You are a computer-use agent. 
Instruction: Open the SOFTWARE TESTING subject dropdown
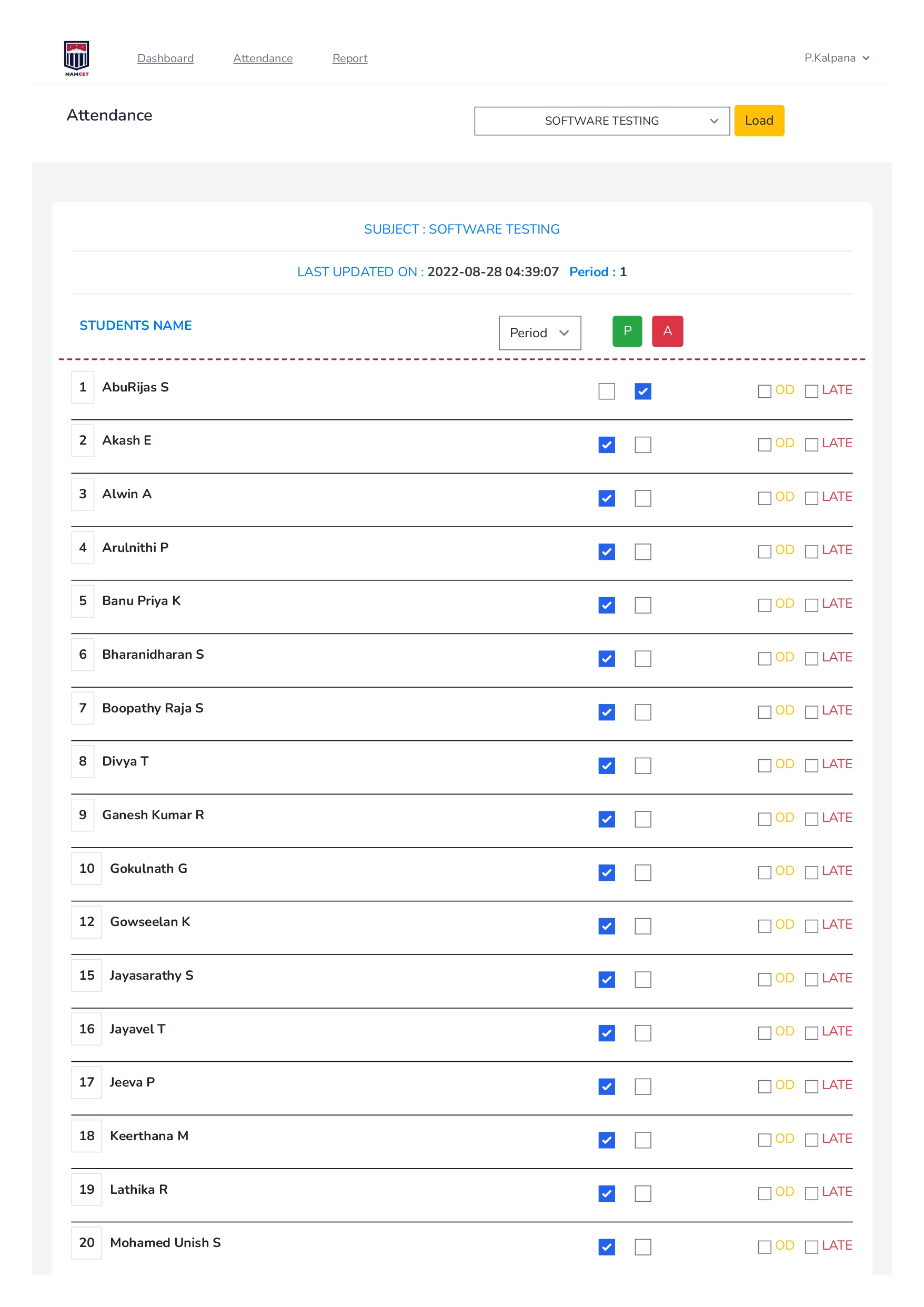pyautogui.click(x=601, y=120)
